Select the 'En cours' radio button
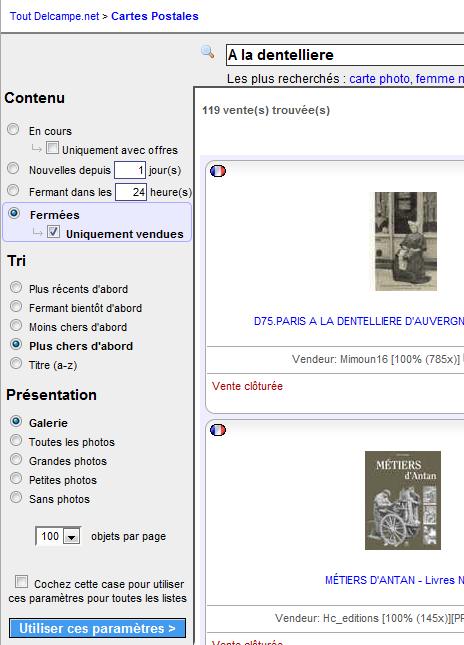 (13, 129)
